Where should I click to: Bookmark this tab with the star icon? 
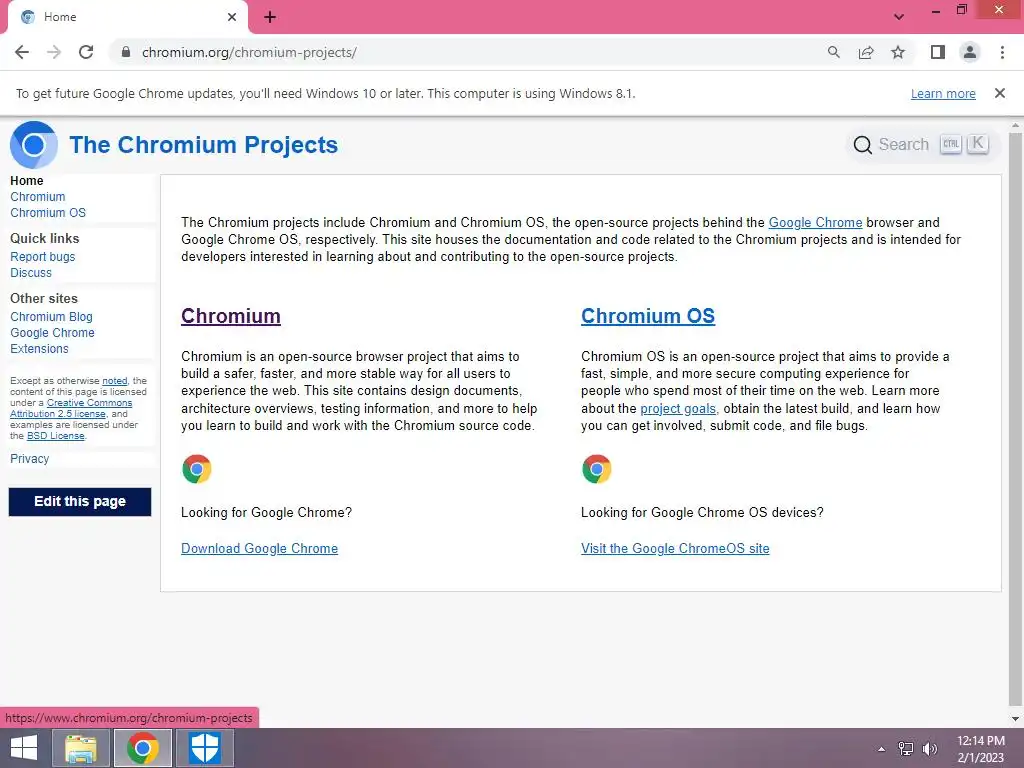pyautogui.click(x=898, y=52)
